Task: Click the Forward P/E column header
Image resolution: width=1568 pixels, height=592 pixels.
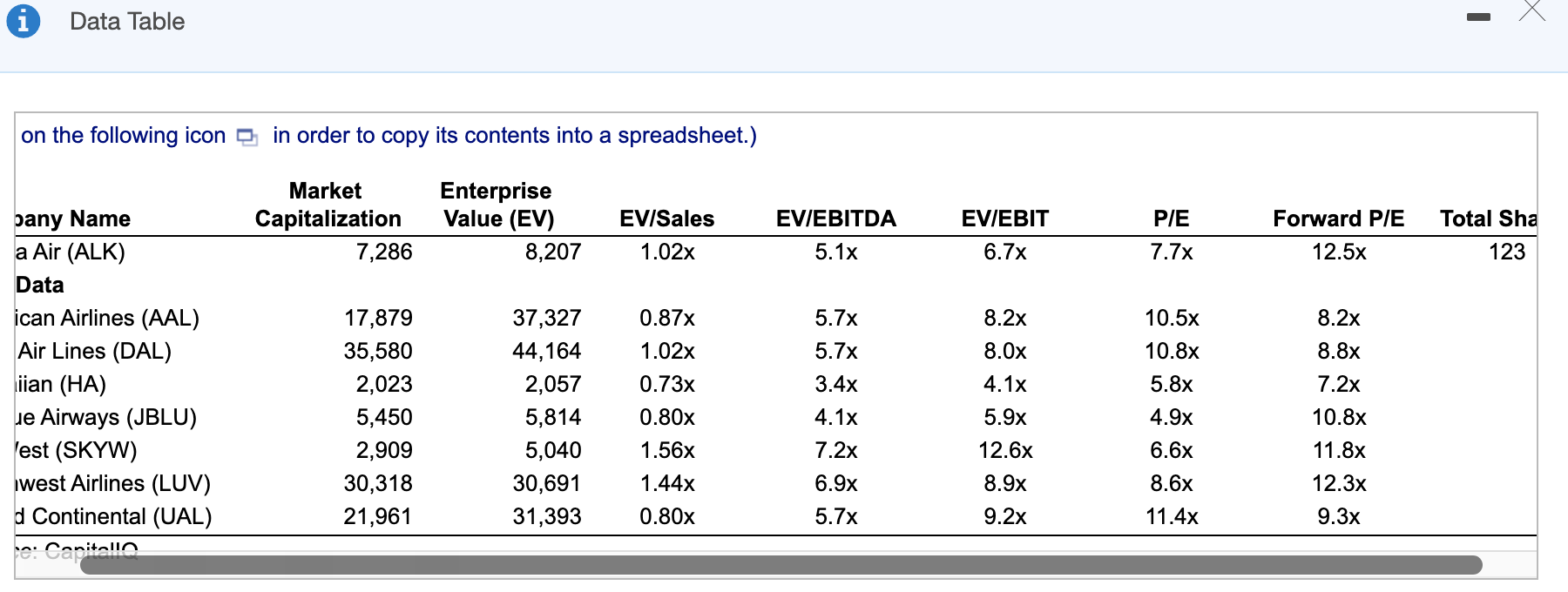Action: [x=1338, y=219]
